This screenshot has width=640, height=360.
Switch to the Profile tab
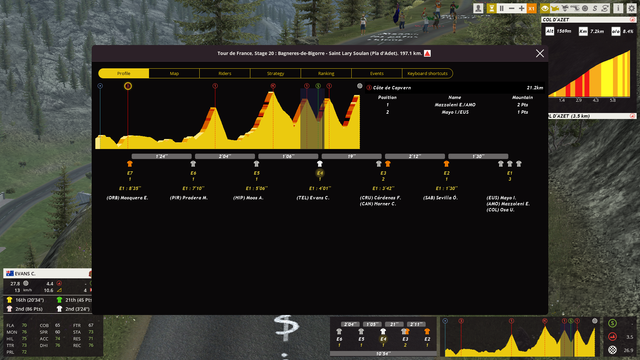[124, 73]
